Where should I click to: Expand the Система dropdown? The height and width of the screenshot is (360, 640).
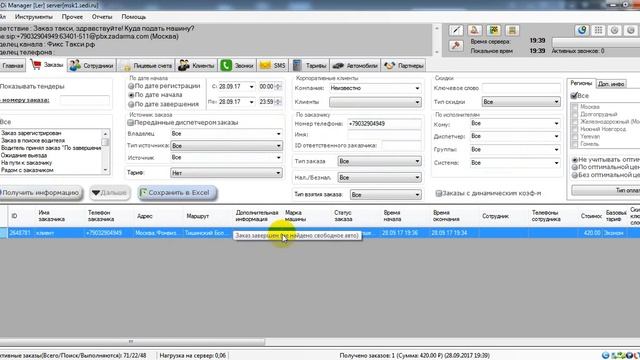(x=556, y=163)
